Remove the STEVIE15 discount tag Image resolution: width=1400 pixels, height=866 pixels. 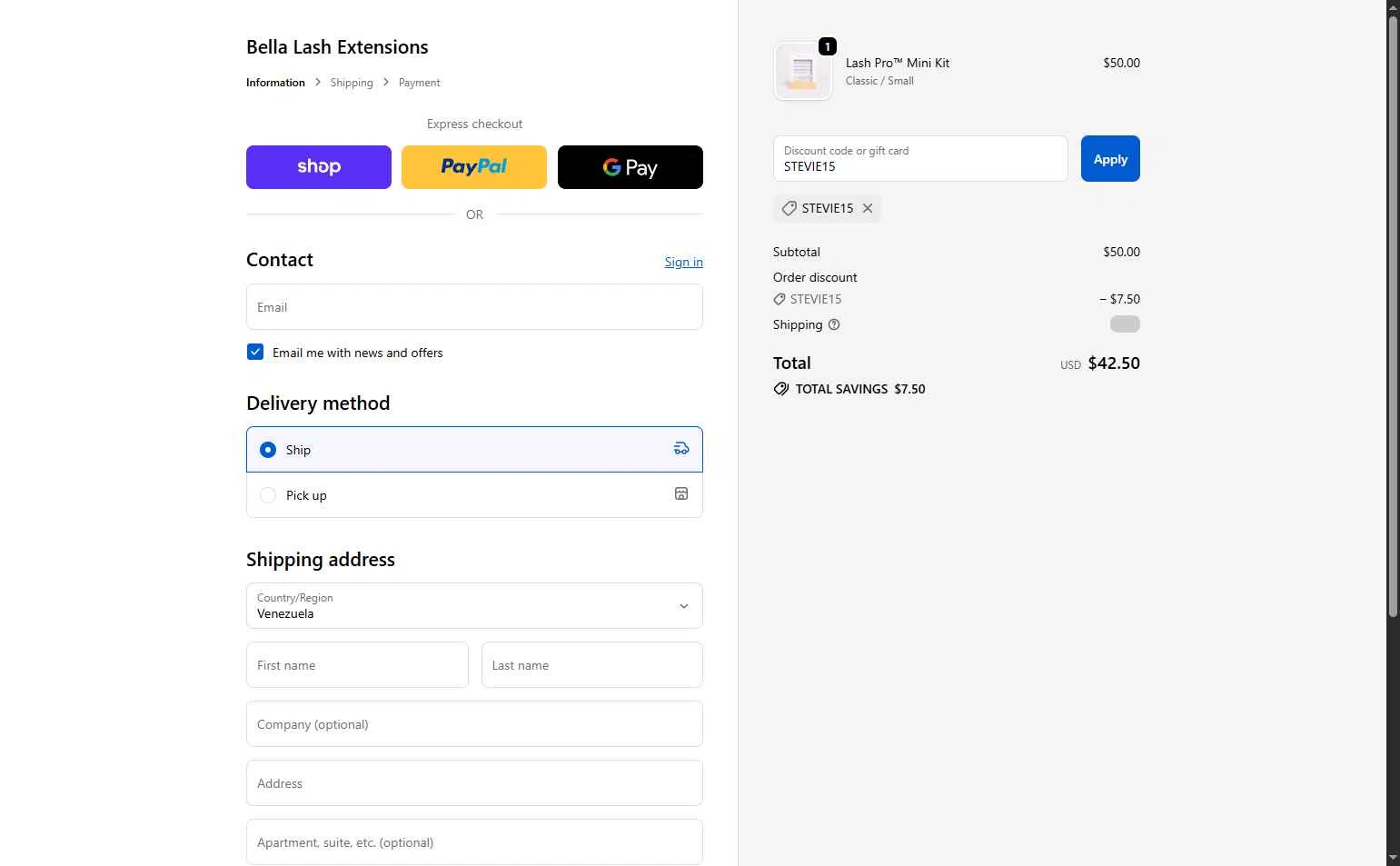tap(868, 208)
